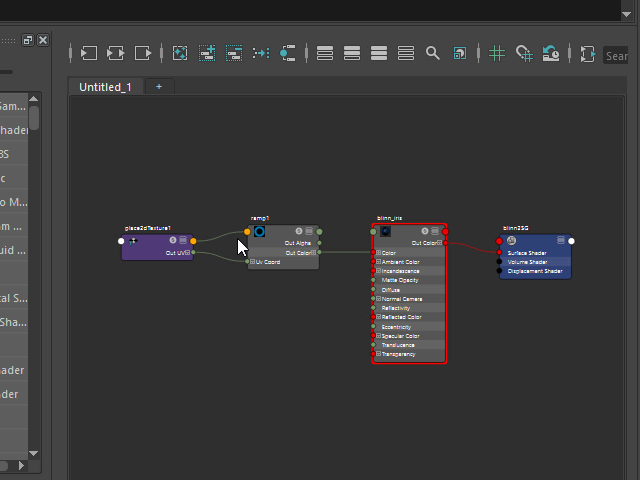Viewport: 640px width, 480px height.
Task: Toggle the swatch size icon
Action: click(459, 53)
